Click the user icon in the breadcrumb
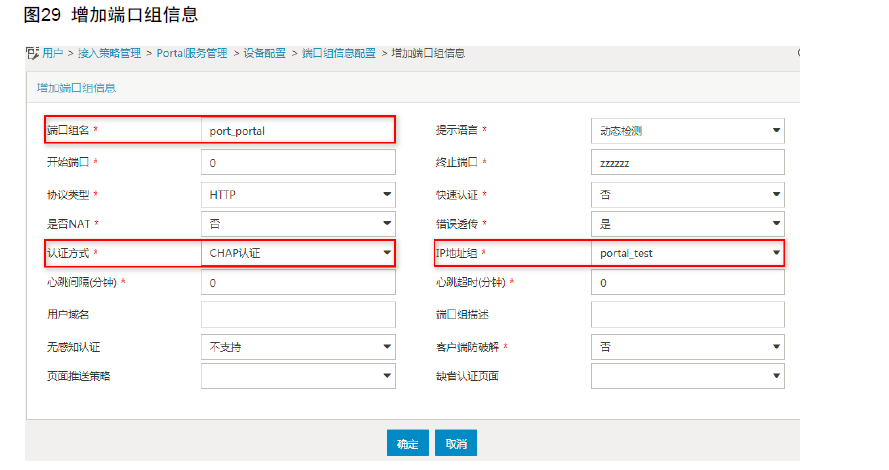The width and height of the screenshot is (889, 470). pyautogui.click(x=30, y=53)
